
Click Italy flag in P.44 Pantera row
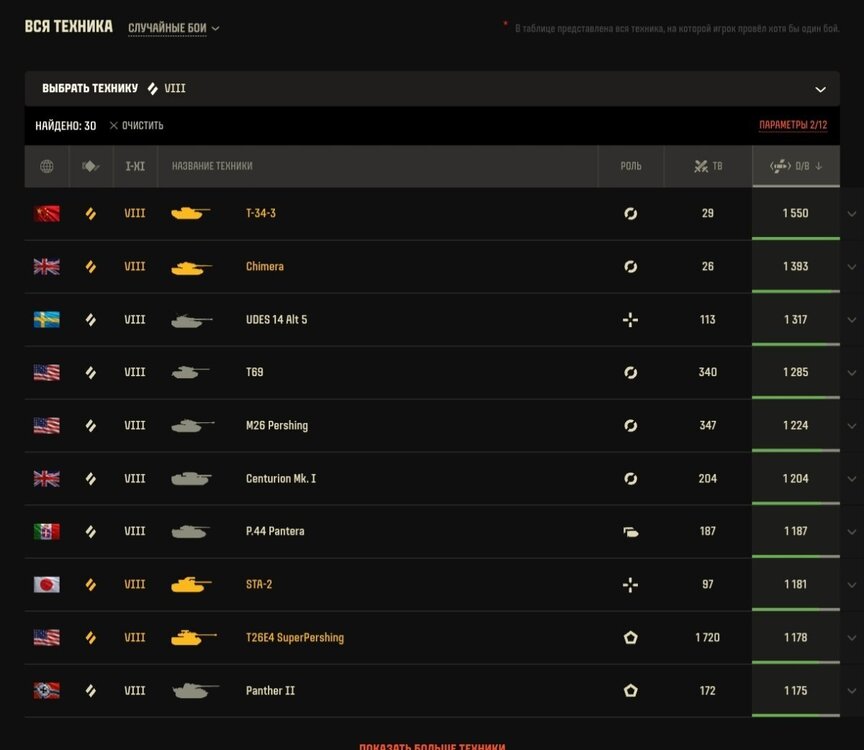click(x=47, y=531)
